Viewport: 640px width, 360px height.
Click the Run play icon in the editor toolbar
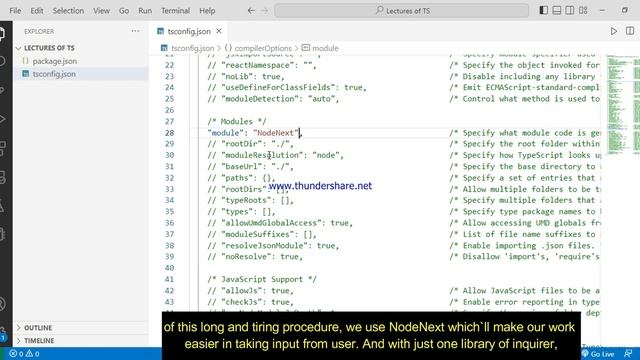tap(613, 31)
